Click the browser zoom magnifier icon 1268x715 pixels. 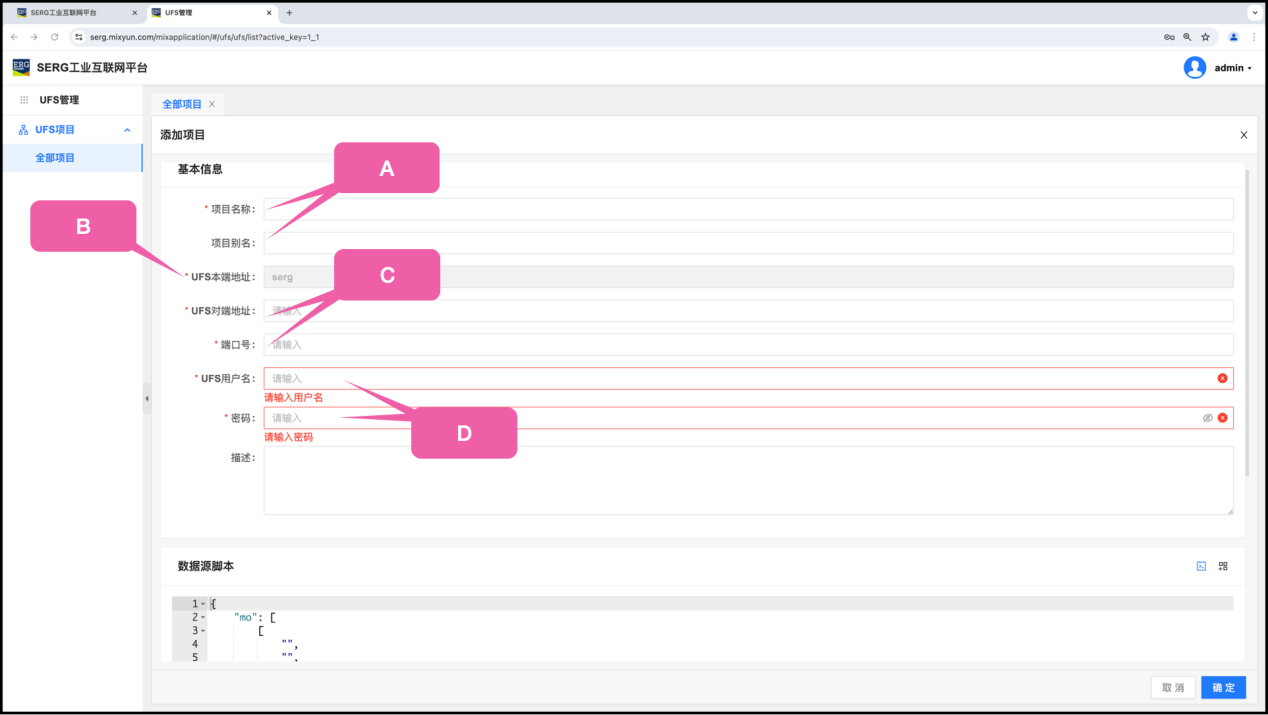pyautogui.click(x=1187, y=37)
